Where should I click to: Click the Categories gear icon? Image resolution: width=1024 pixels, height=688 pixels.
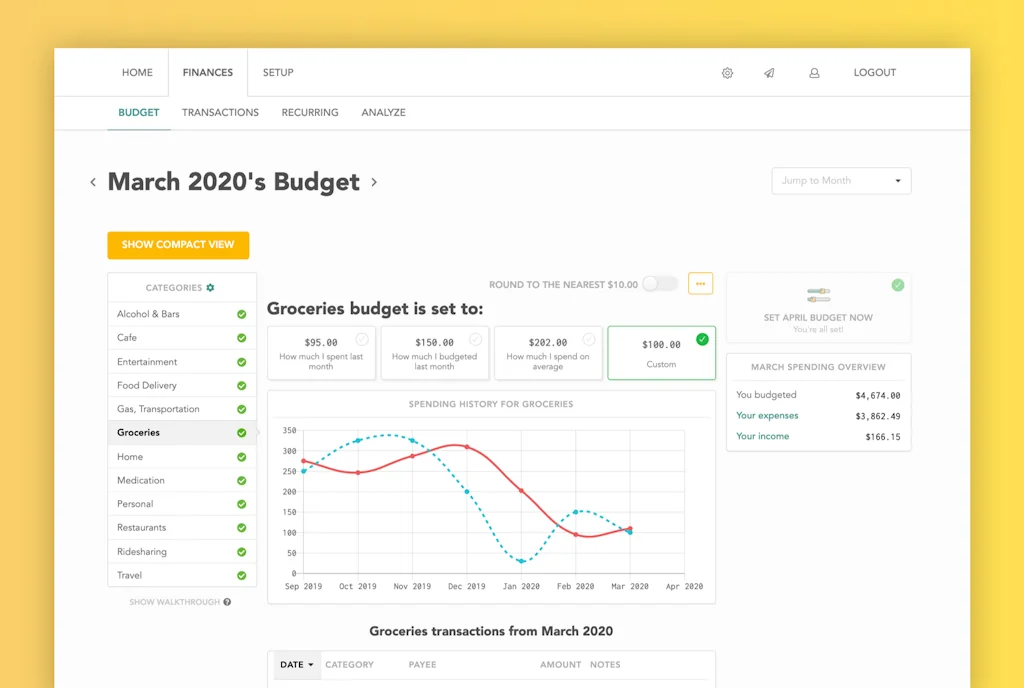tap(210, 288)
